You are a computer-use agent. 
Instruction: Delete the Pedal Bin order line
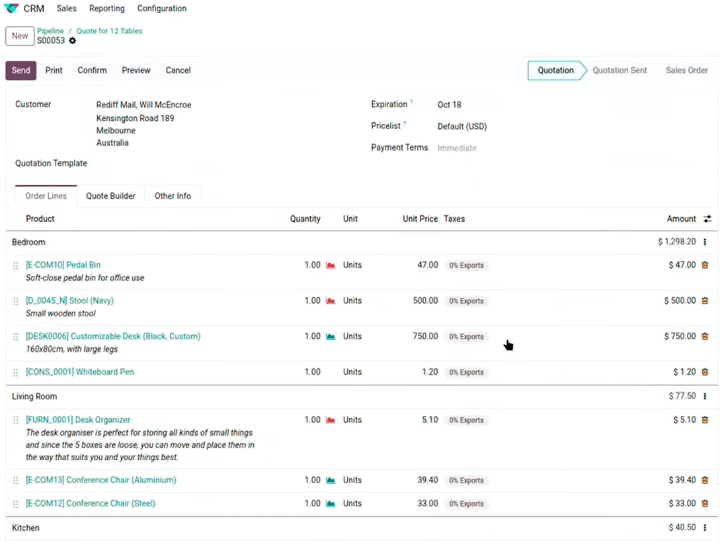pos(705,265)
